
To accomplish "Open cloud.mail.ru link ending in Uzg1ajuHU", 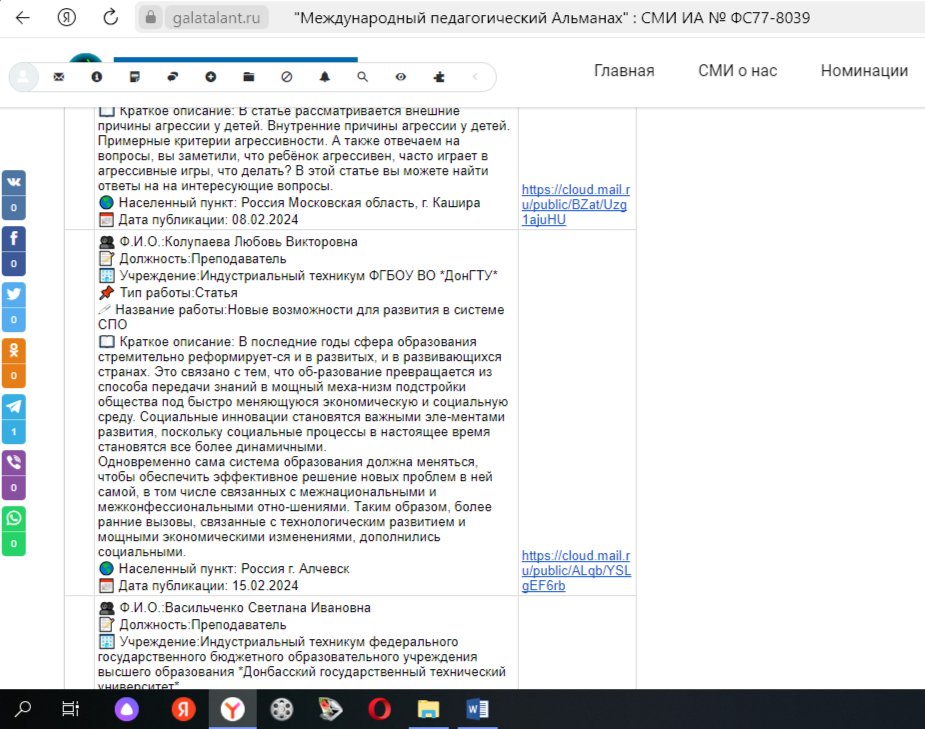I will (576, 204).
